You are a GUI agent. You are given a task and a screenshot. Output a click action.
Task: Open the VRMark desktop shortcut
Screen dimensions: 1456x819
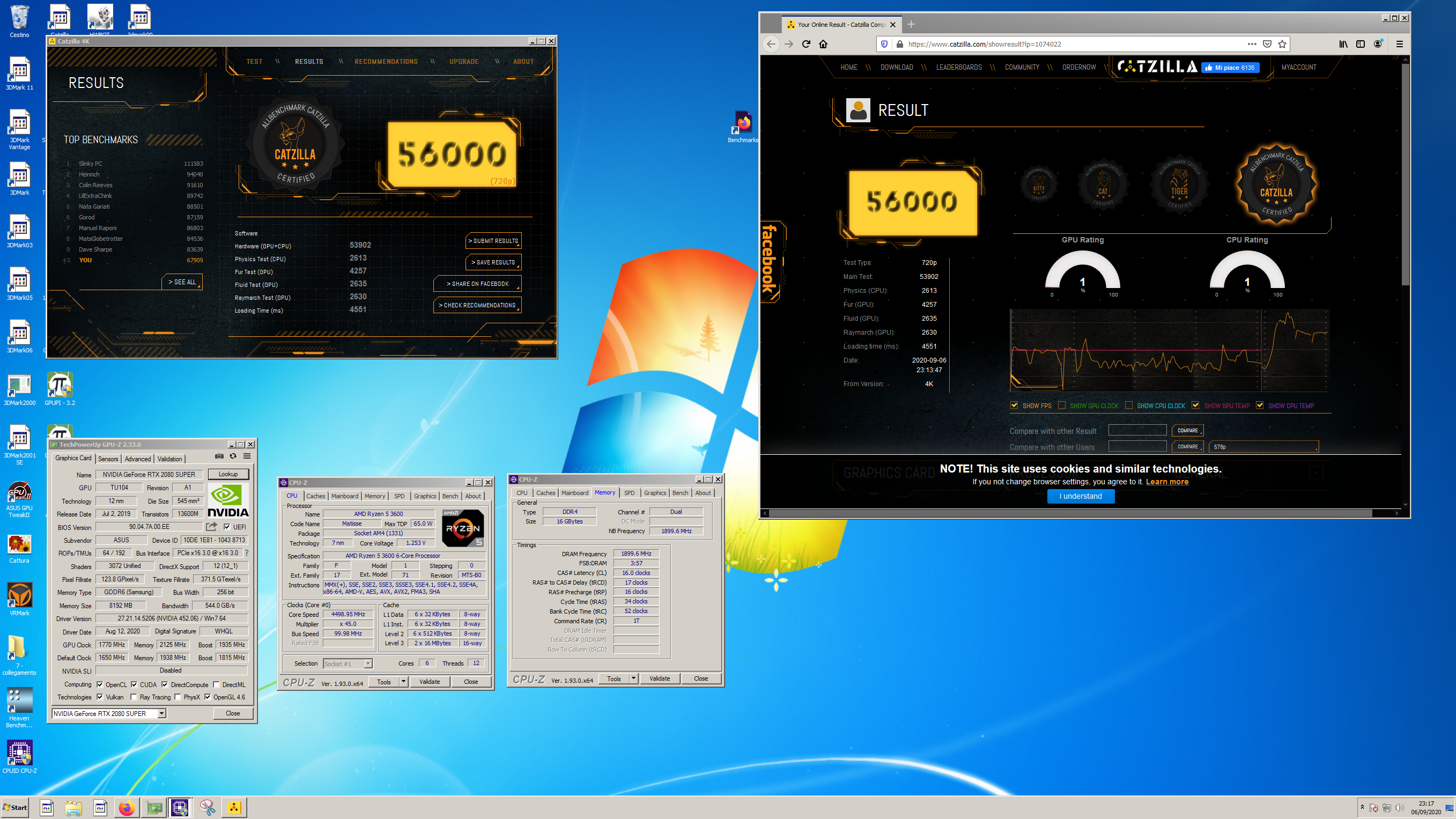(x=19, y=599)
